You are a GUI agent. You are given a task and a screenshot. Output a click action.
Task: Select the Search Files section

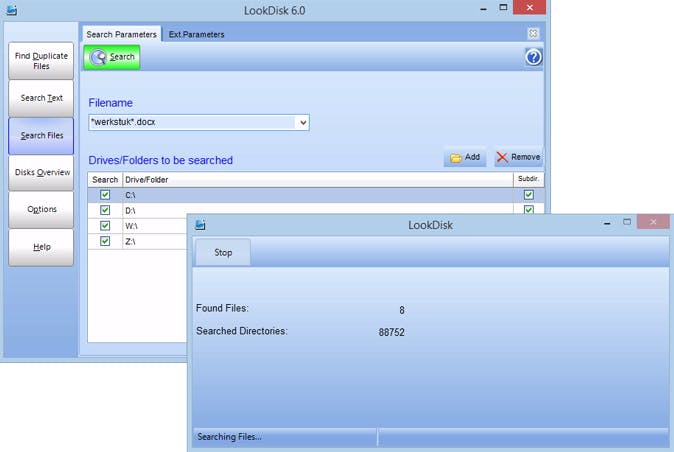(41, 135)
